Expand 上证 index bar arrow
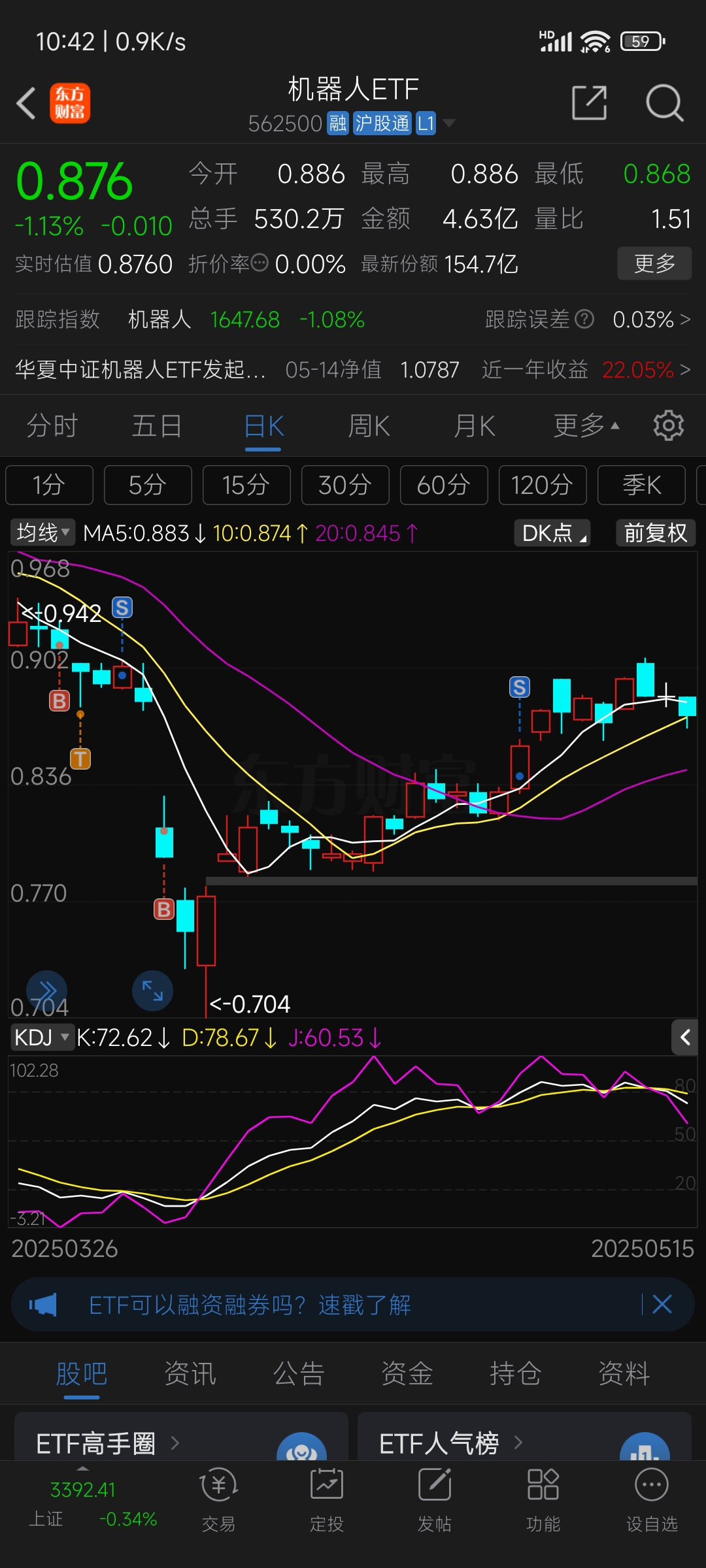This screenshot has width=706, height=1568. (x=83, y=1467)
